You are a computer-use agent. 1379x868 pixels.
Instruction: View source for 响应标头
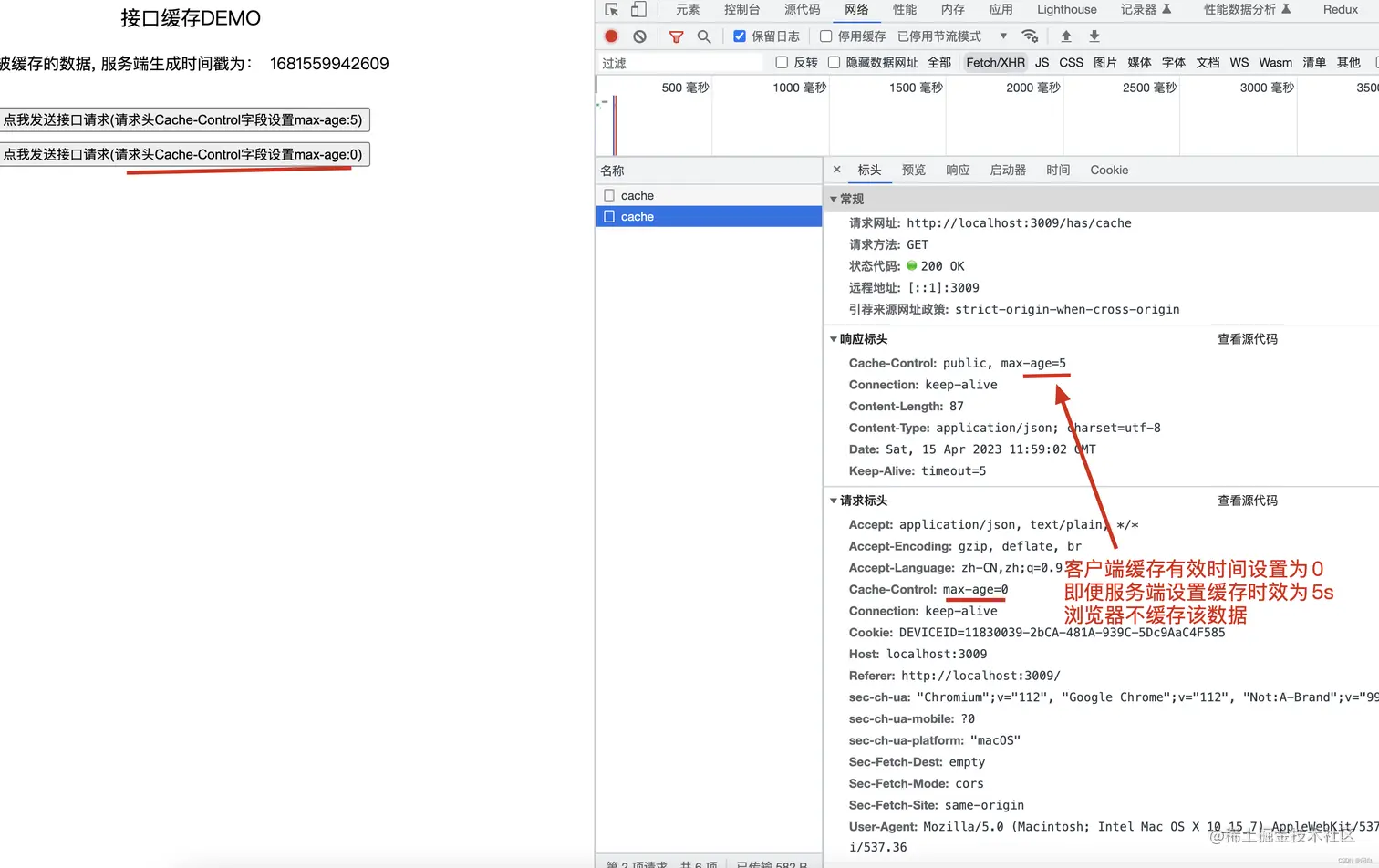tap(1248, 339)
